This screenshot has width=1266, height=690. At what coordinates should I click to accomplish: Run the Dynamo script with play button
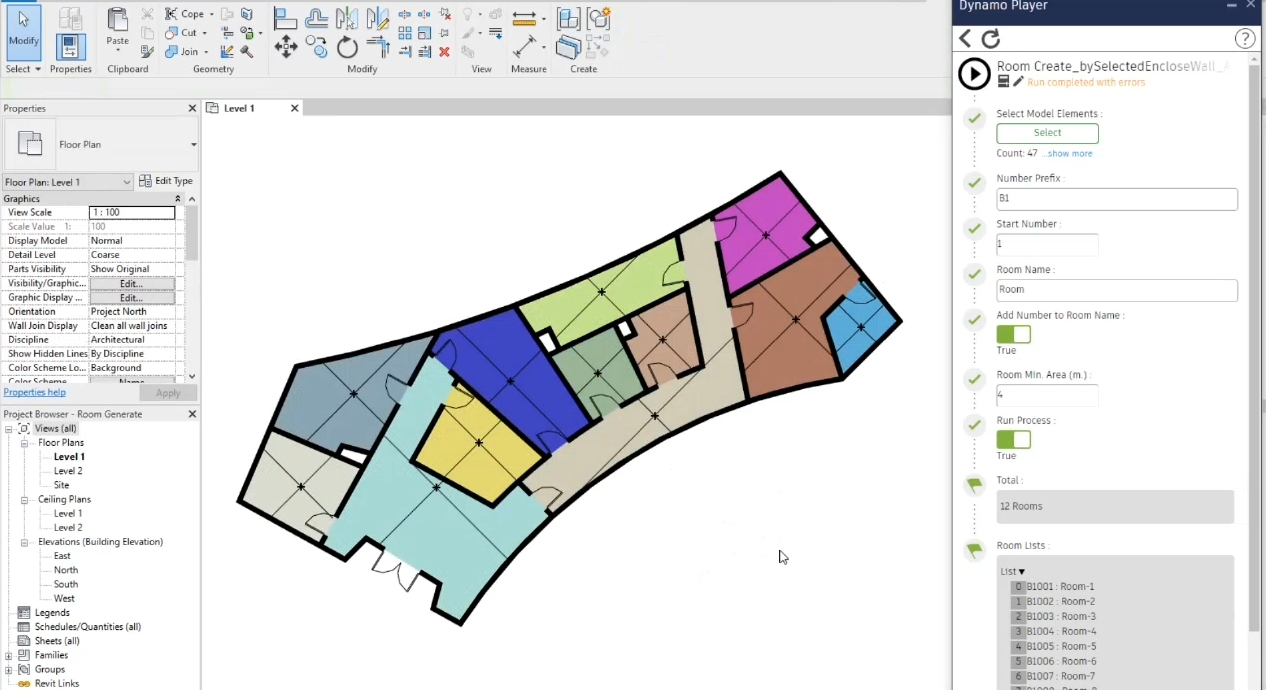pos(974,74)
